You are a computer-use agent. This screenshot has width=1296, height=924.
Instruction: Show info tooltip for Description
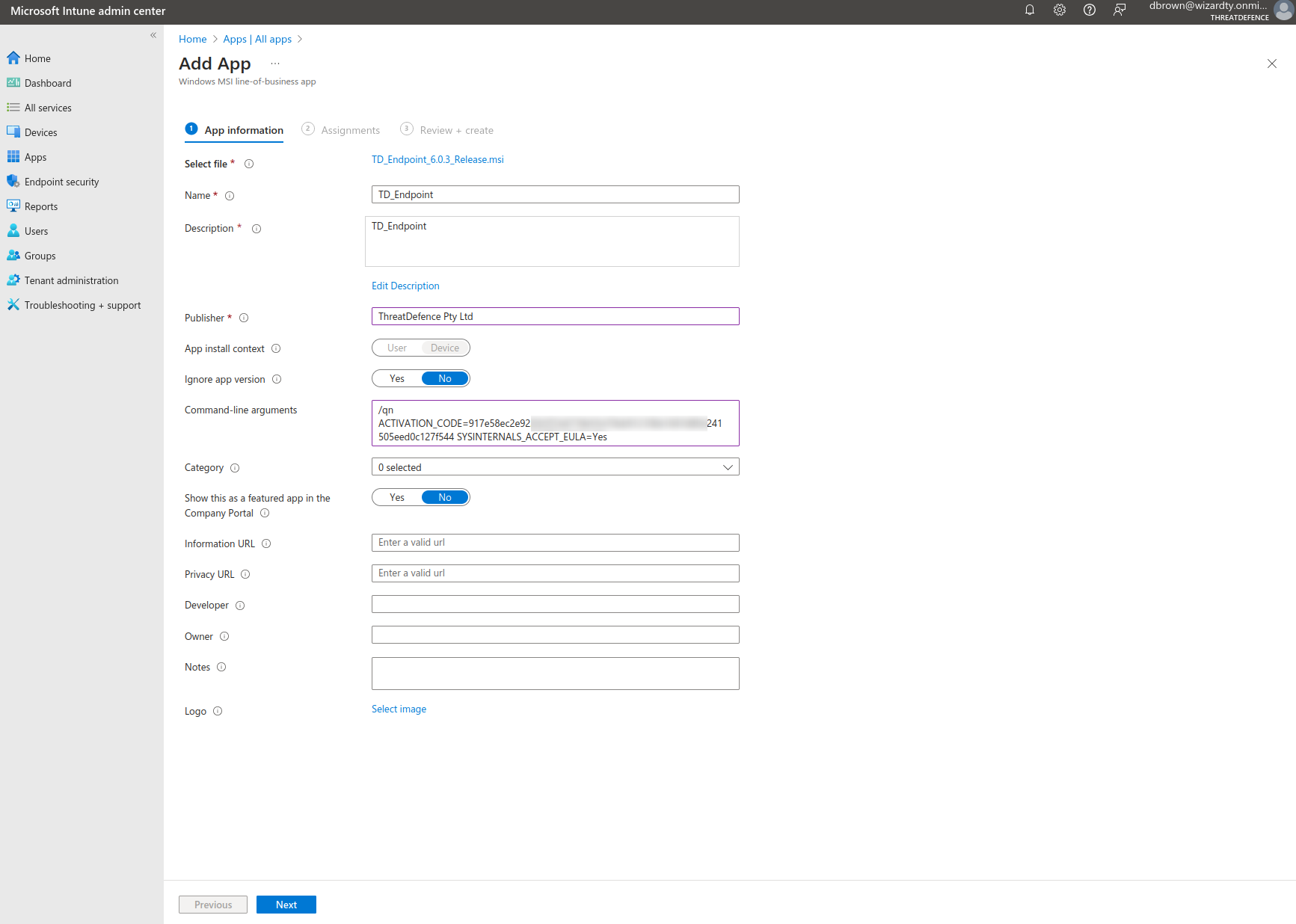[257, 229]
